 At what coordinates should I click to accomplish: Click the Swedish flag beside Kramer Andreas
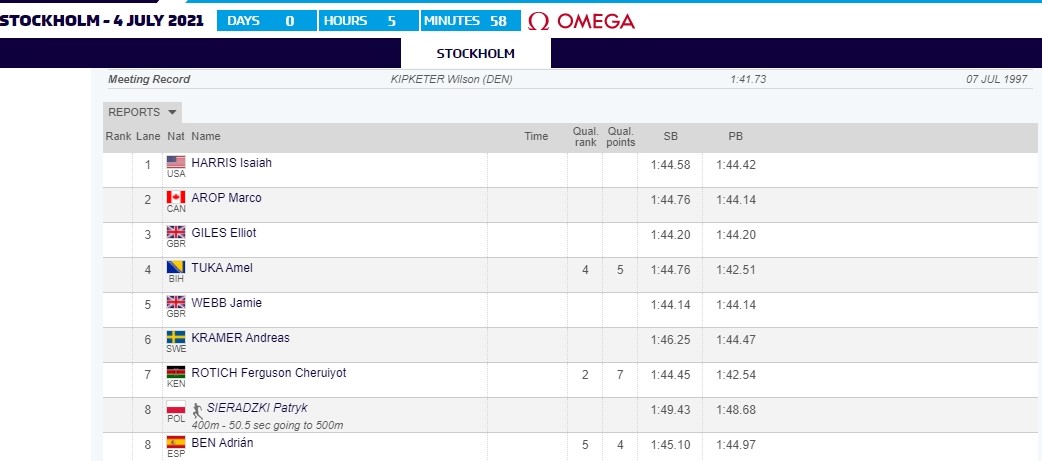tap(176, 337)
